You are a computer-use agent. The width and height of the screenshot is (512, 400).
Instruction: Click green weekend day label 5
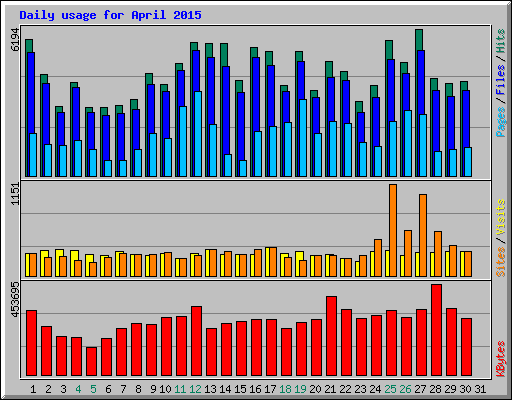[x=93, y=389]
